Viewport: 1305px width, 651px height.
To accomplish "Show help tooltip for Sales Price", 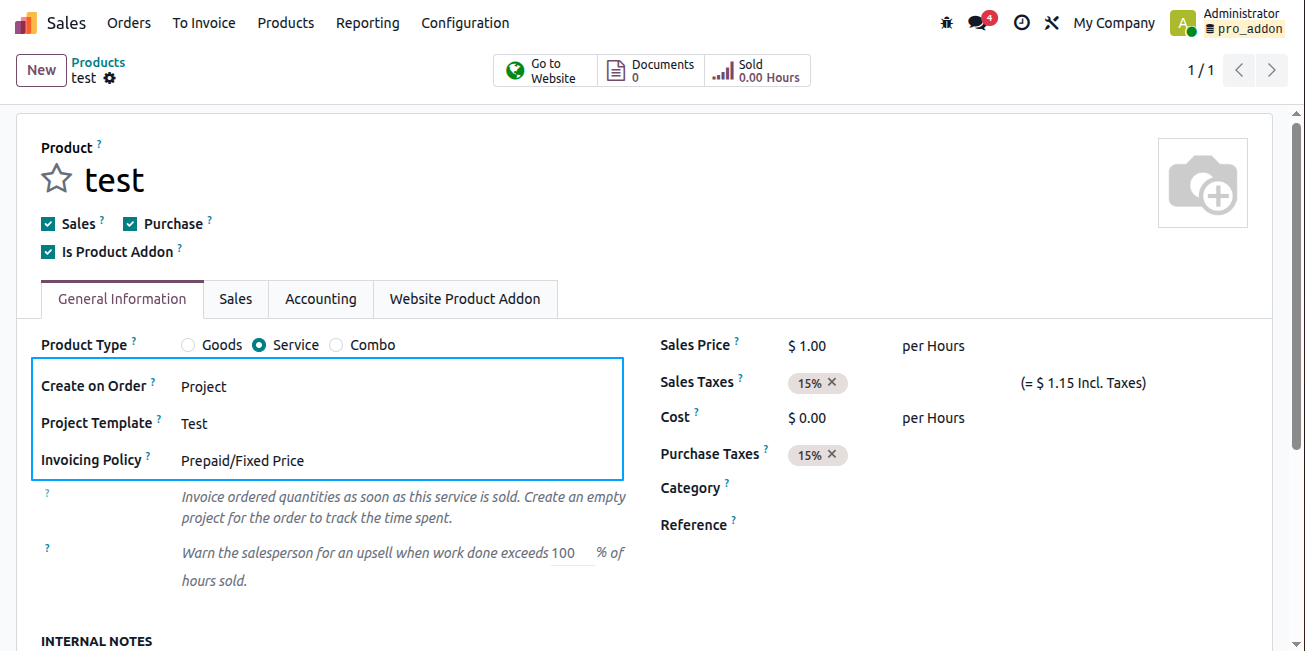I will [x=737, y=342].
